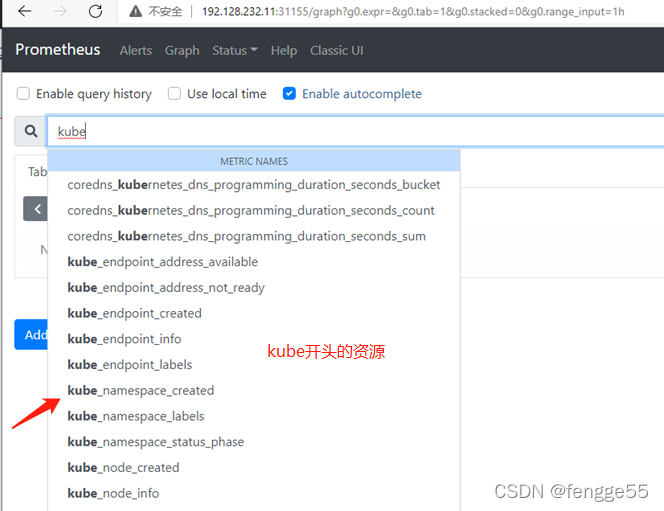664x511 pixels.
Task: Enable query history checkbox
Action: pos(23,94)
